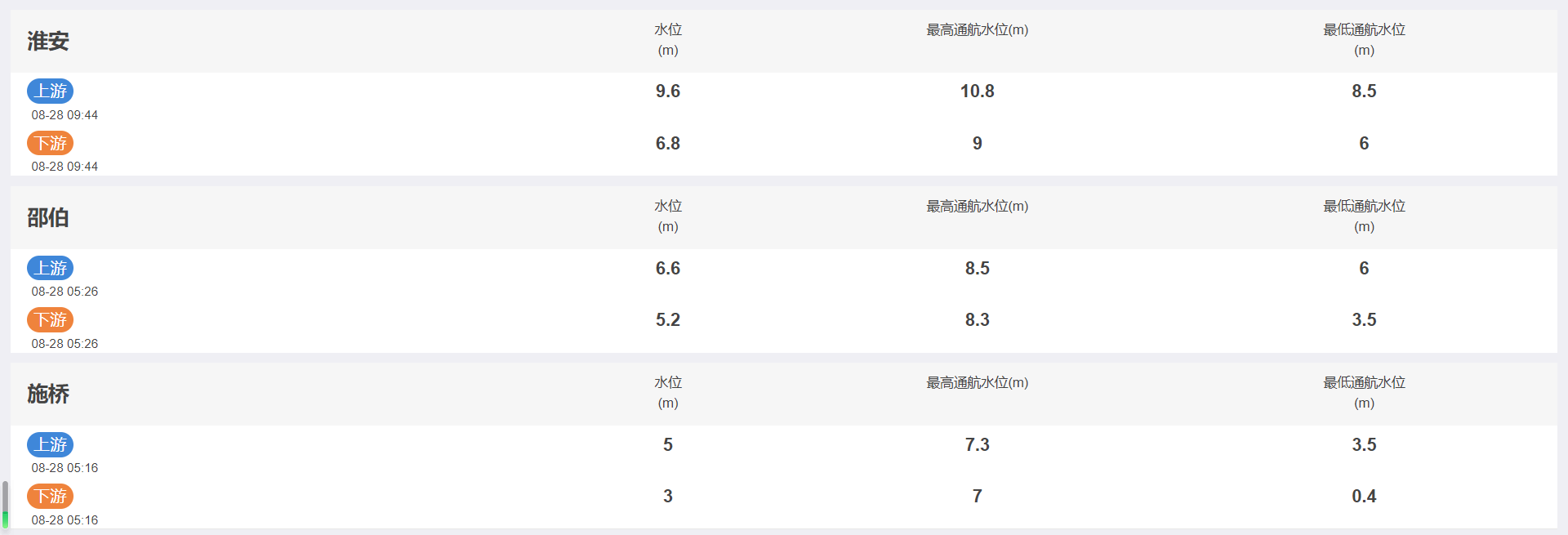
Task: Click the blue 上游 badge under 施桥
Action: pyautogui.click(x=51, y=444)
